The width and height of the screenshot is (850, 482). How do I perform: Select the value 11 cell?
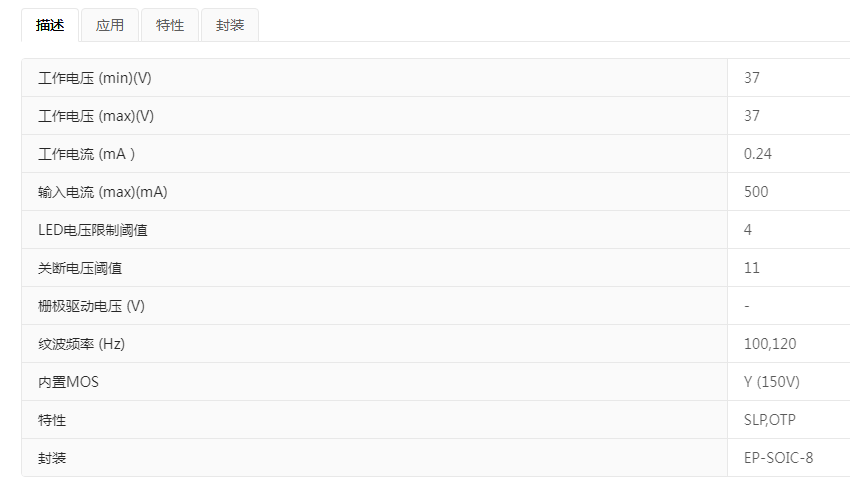click(x=752, y=268)
